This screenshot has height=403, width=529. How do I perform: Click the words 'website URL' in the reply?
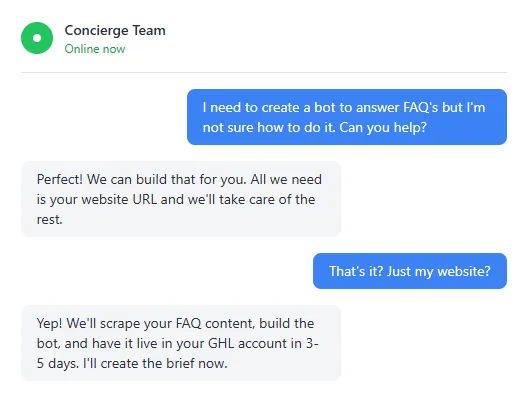tap(119, 199)
